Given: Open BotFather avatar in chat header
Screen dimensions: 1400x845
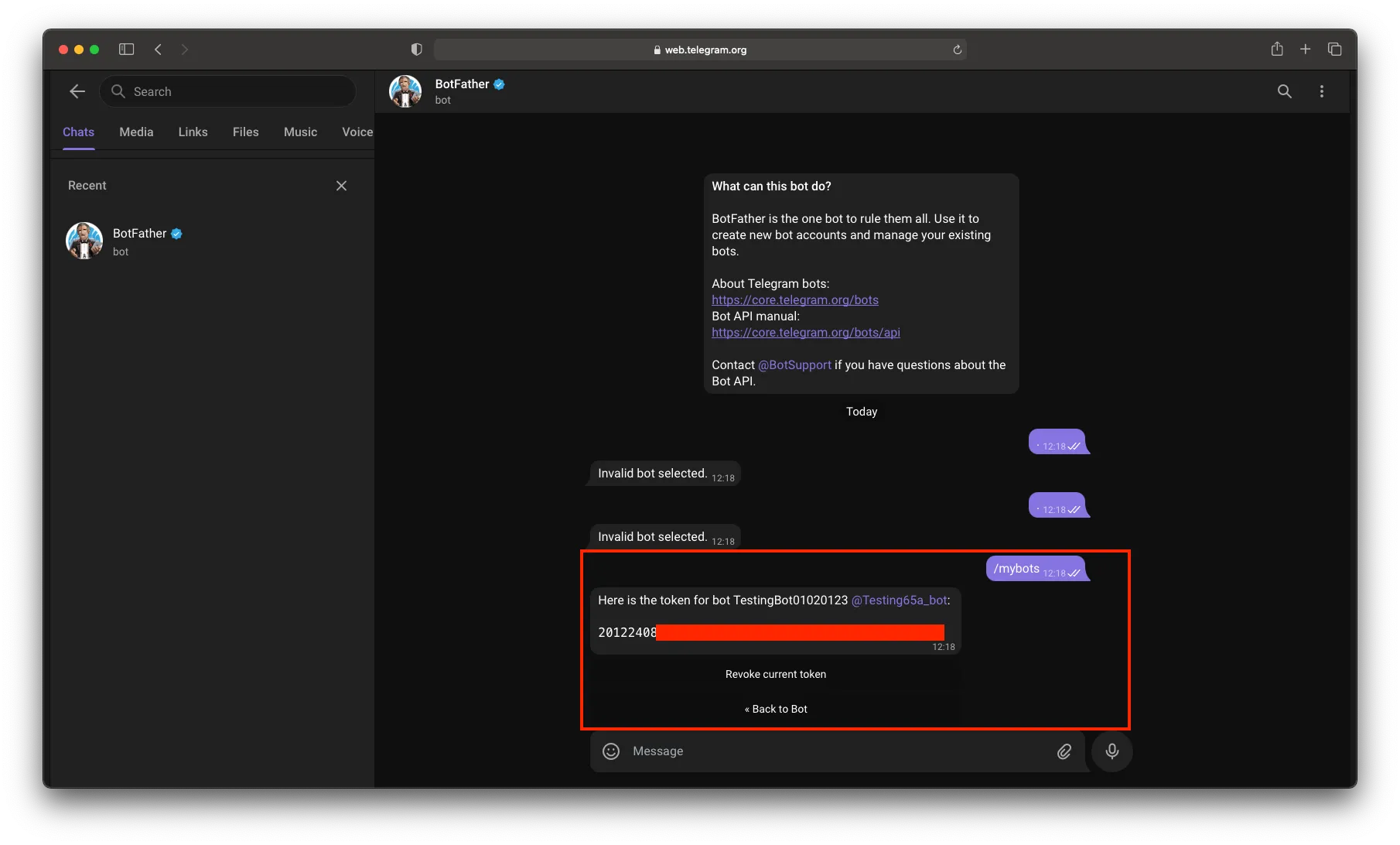Looking at the screenshot, I should [405, 91].
